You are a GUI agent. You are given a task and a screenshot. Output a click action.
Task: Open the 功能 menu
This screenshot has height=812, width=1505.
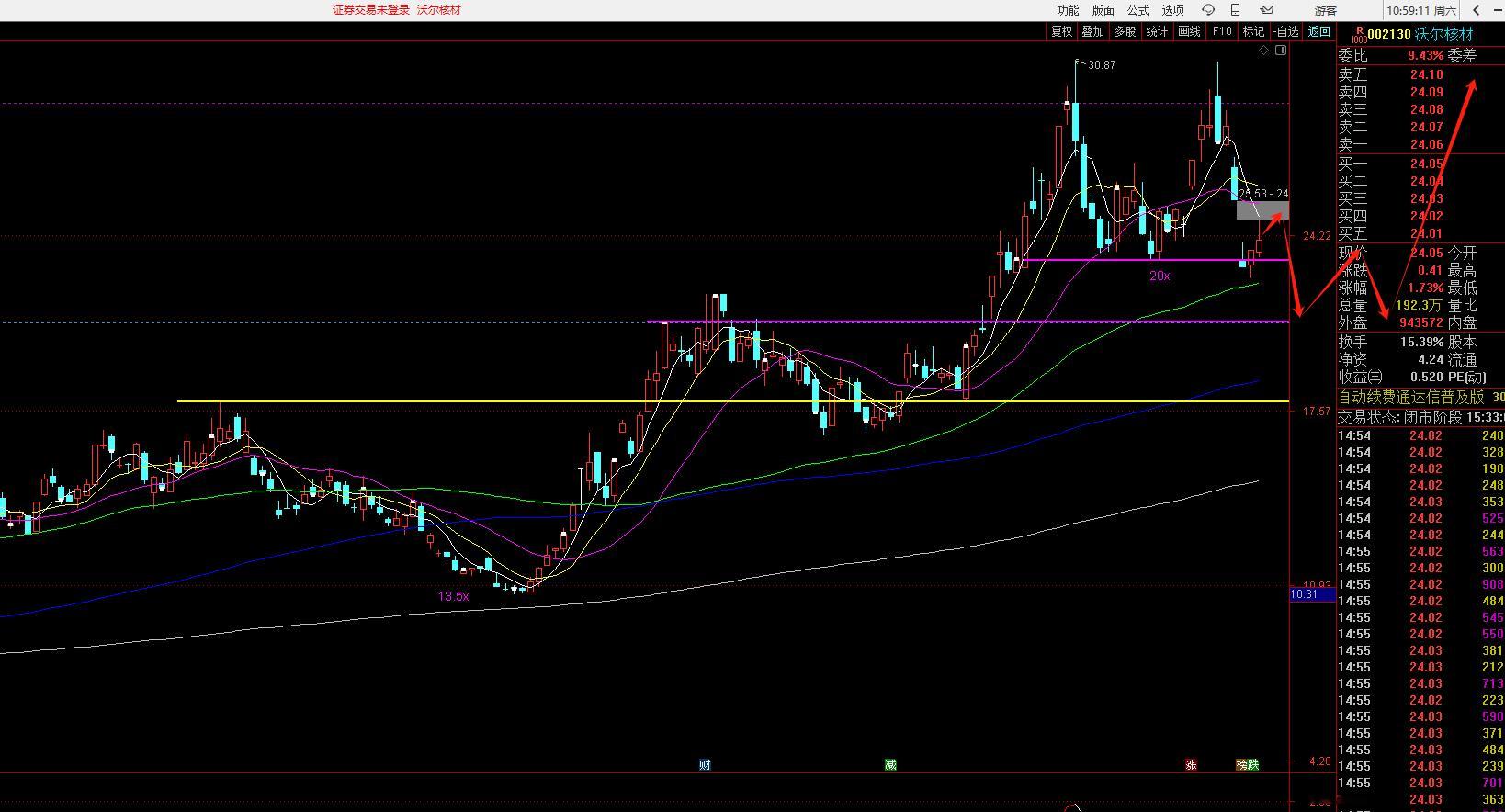(1068, 10)
